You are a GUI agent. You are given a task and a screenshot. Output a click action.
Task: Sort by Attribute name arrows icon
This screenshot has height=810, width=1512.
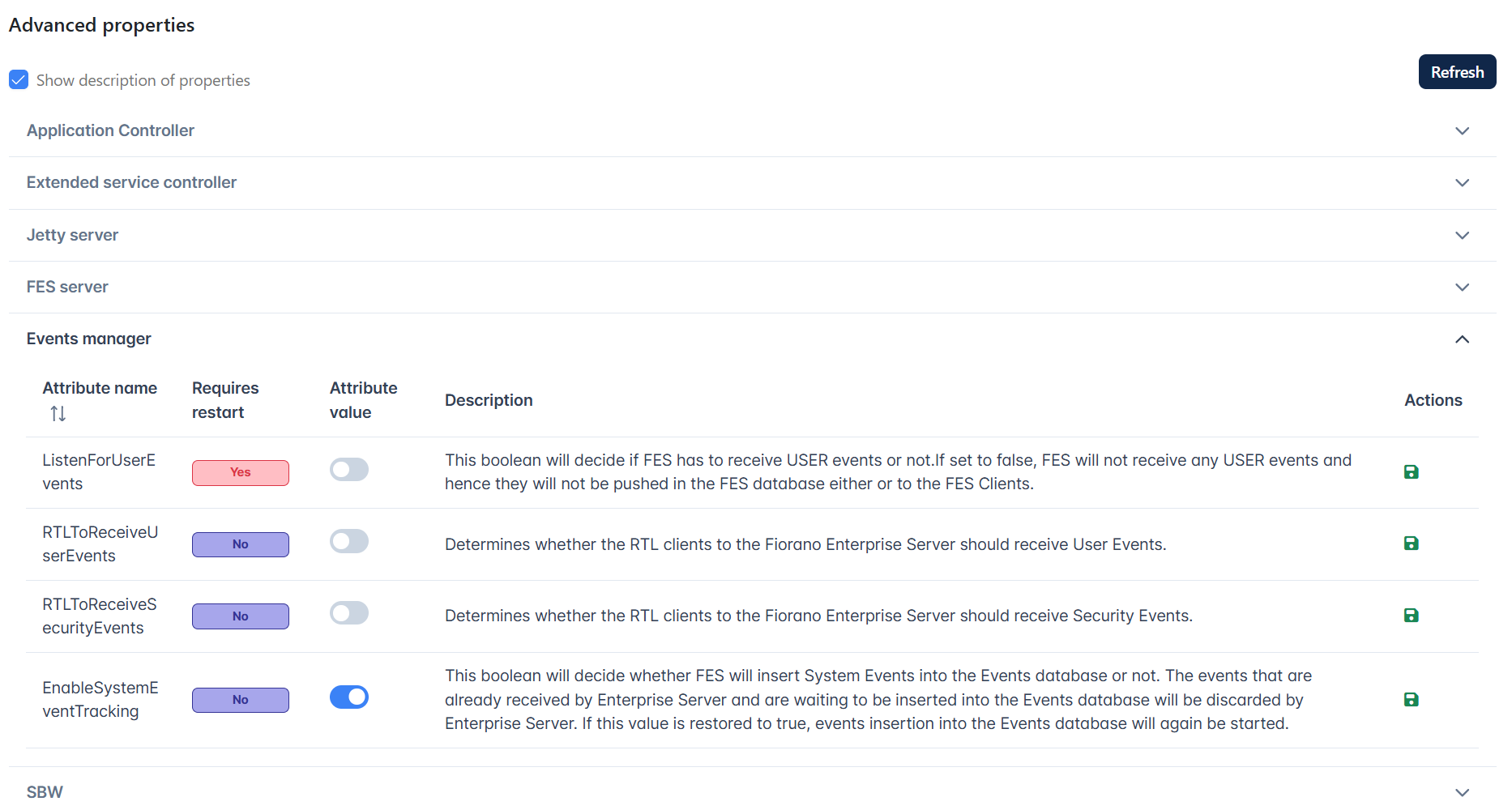coord(58,414)
